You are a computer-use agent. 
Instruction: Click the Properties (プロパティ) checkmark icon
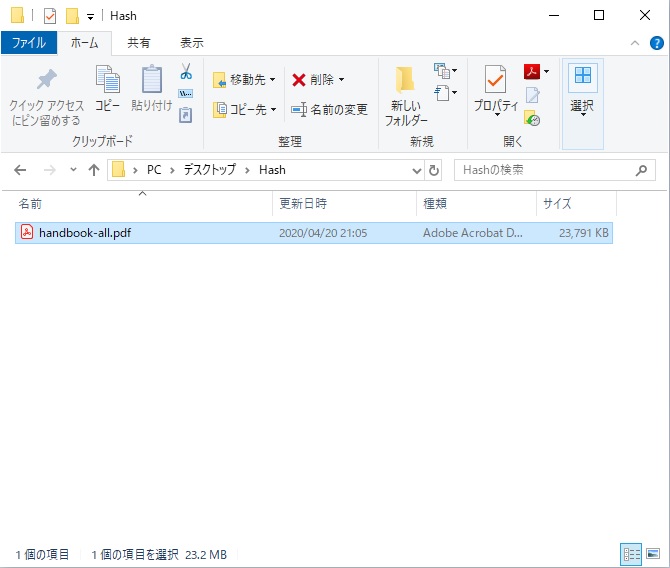pos(495,79)
